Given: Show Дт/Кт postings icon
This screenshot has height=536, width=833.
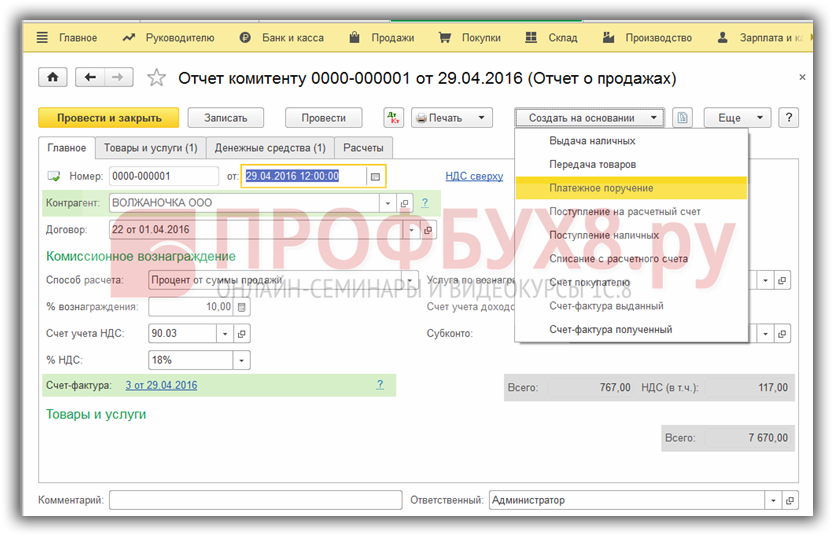Looking at the screenshot, I should (x=394, y=118).
